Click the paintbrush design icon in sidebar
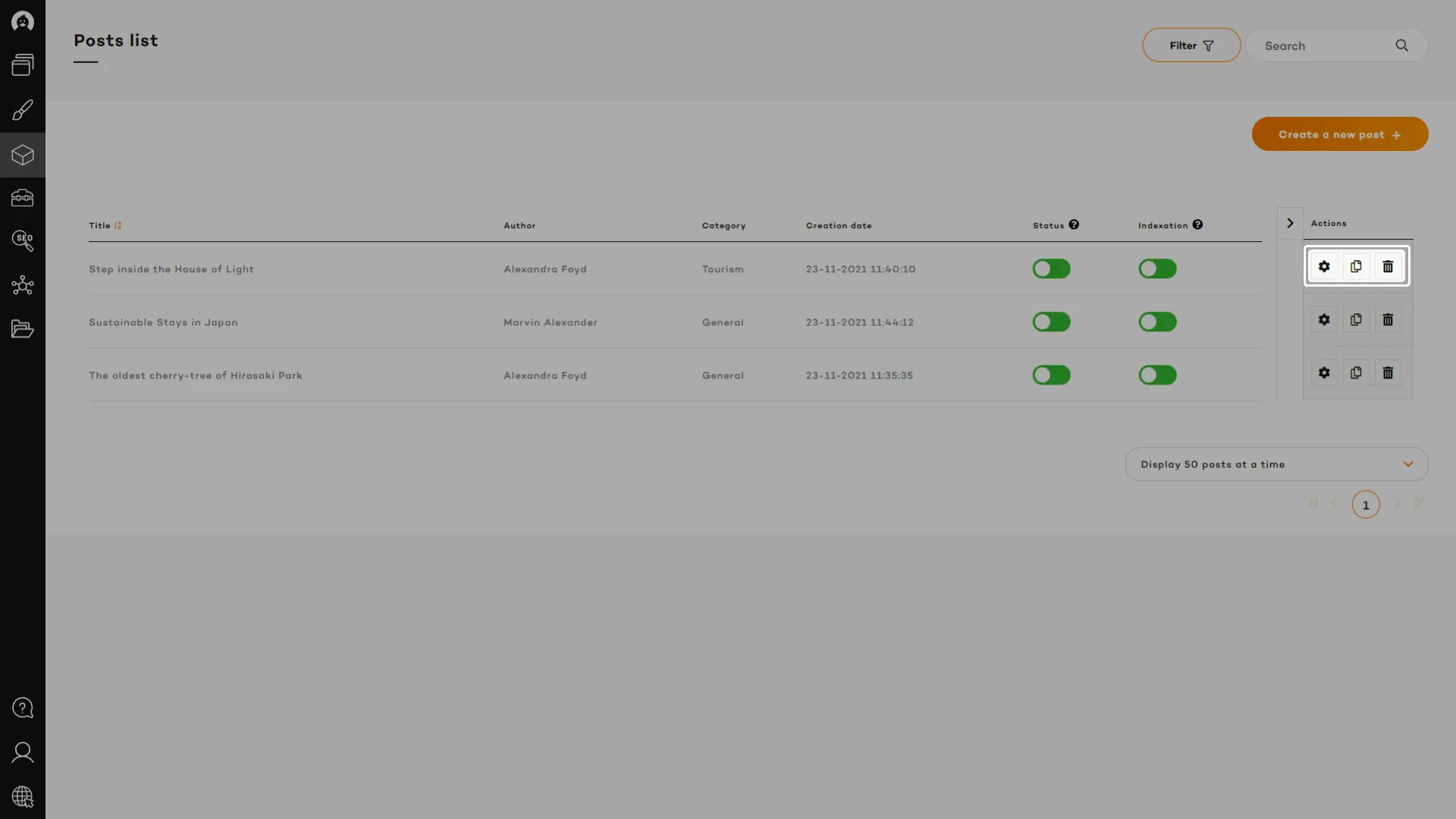The height and width of the screenshot is (819, 1456). [23, 111]
